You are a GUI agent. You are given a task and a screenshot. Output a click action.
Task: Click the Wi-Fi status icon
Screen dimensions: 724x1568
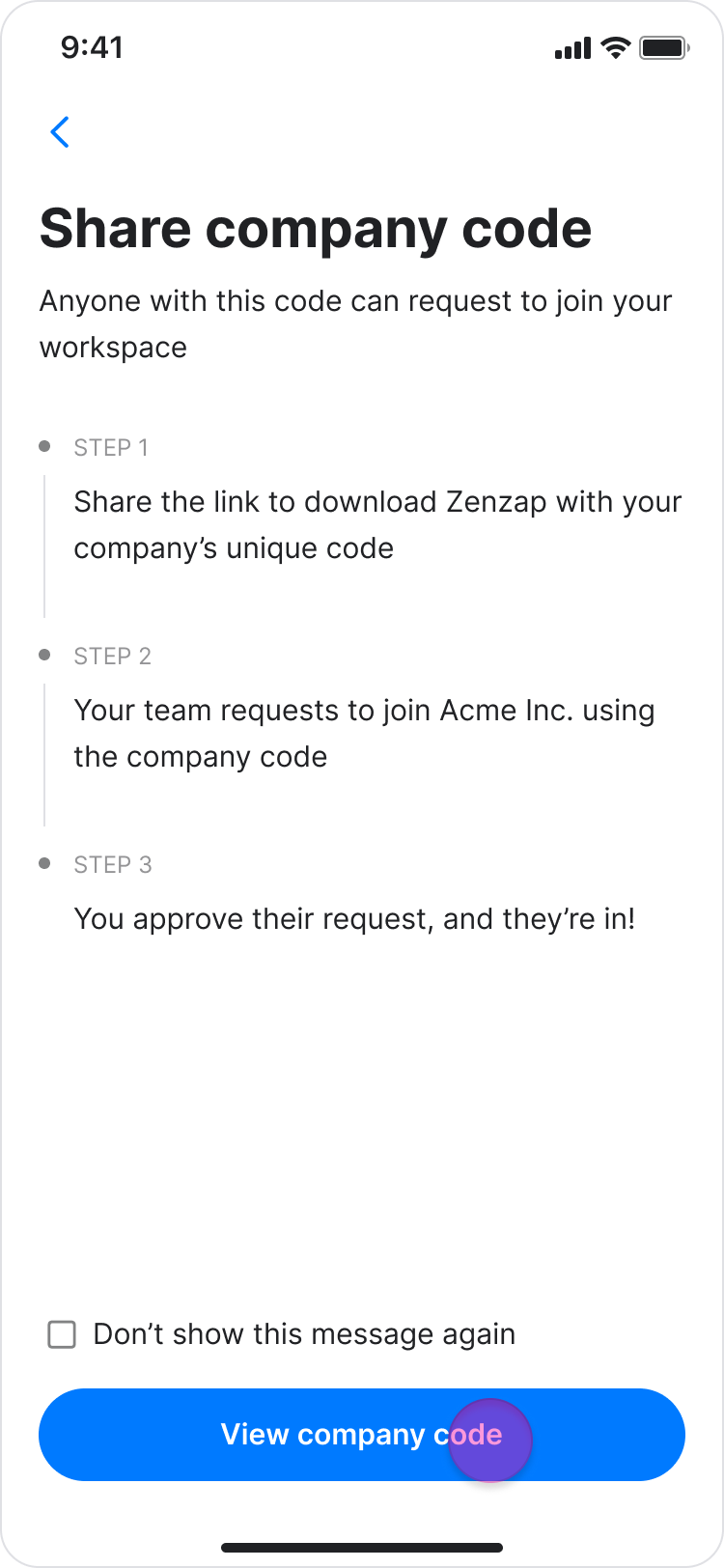615,47
